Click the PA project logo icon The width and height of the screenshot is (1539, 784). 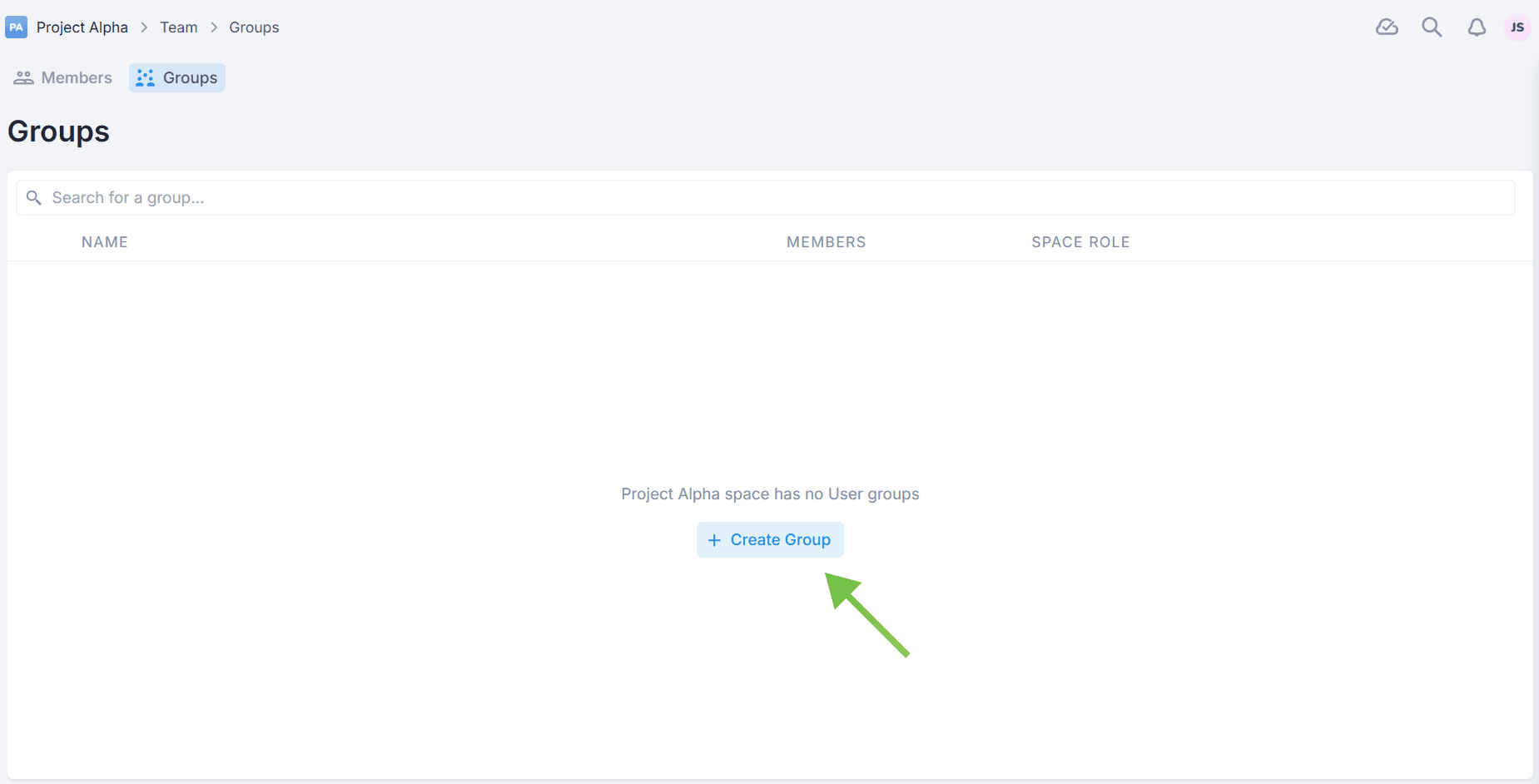pyautogui.click(x=16, y=27)
